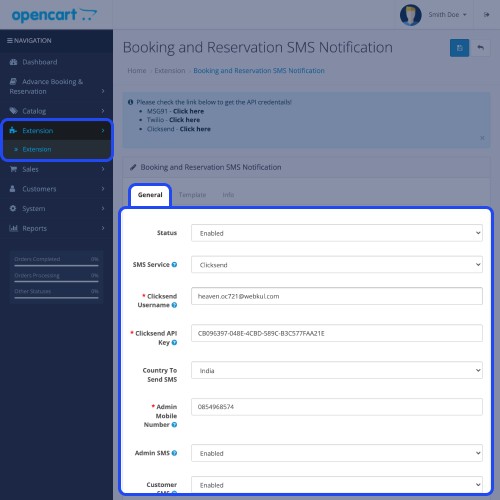
Task: Click the Sales cart icon
Action: pos(13,169)
